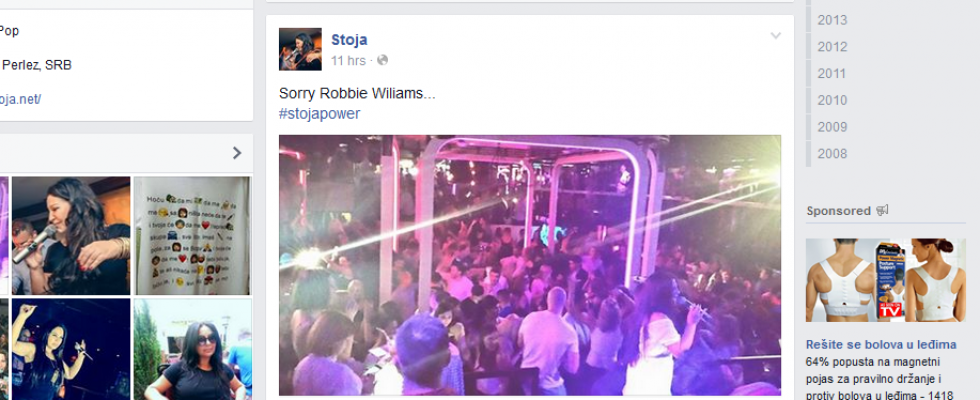Open the back support belt ad image
This screenshot has height=400, width=980.
click(x=886, y=280)
